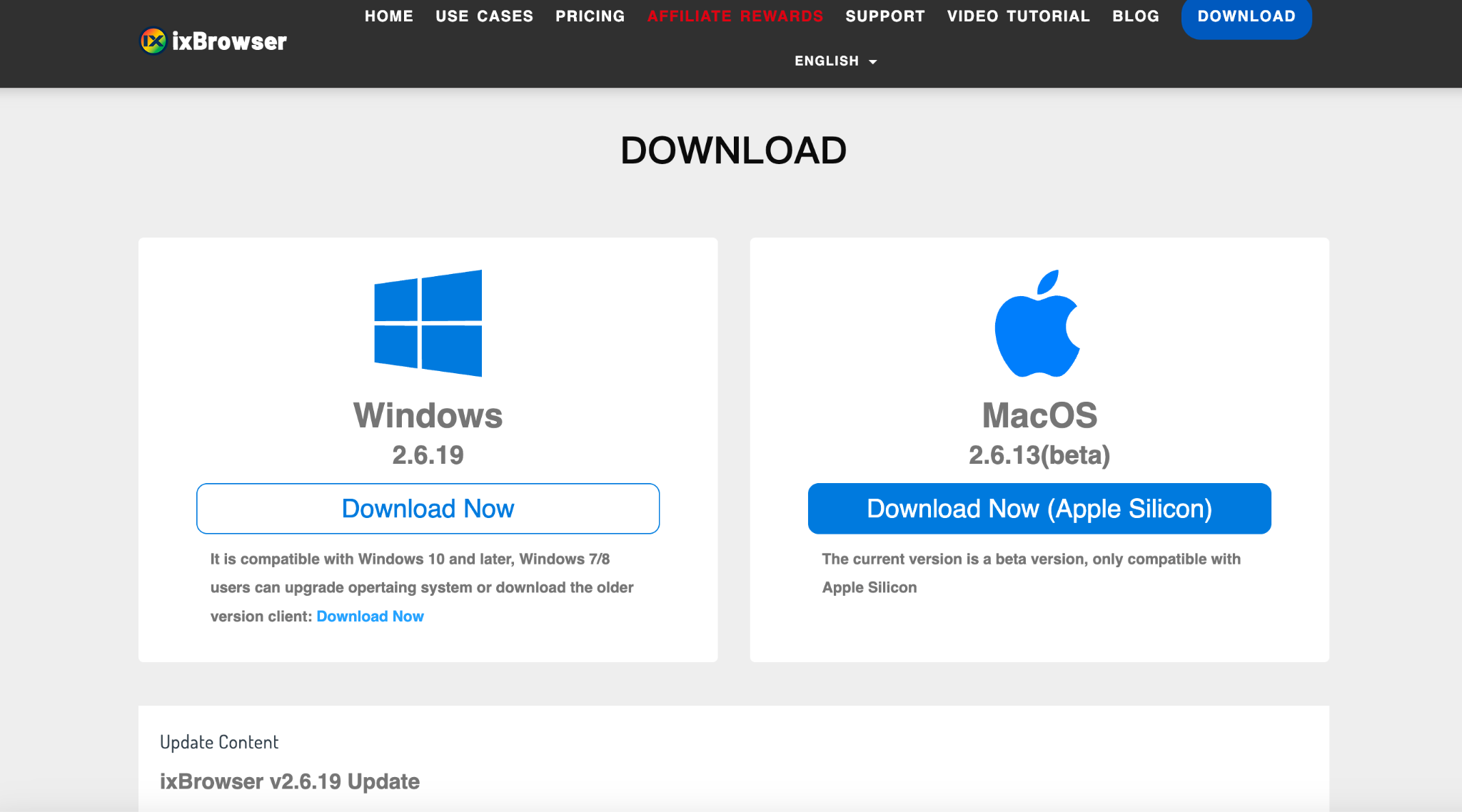Follow older version client Download Now link
This screenshot has width=1462, height=812.
click(x=370, y=616)
